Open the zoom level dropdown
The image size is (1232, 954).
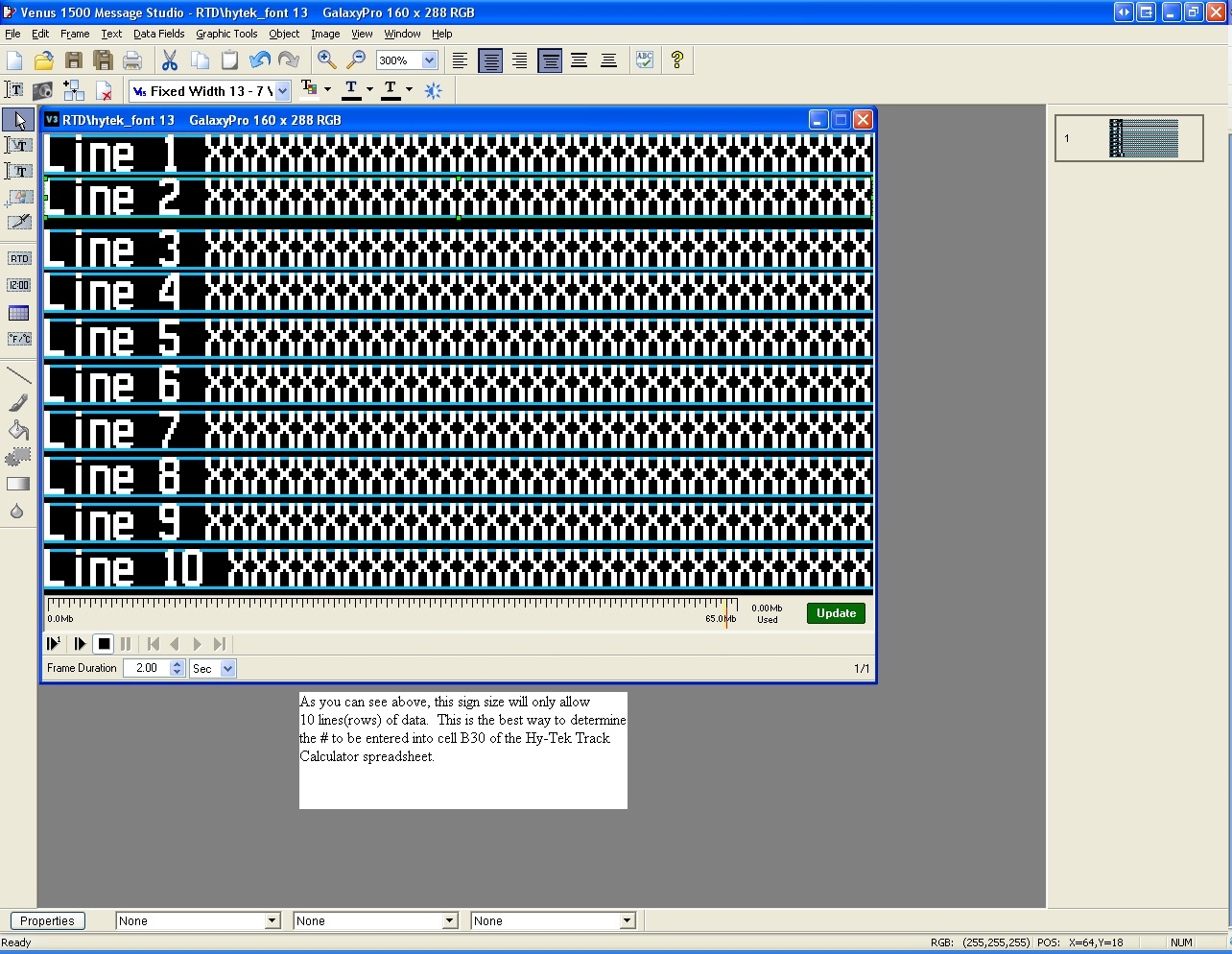pyautogui.click(x=429, y=60)
